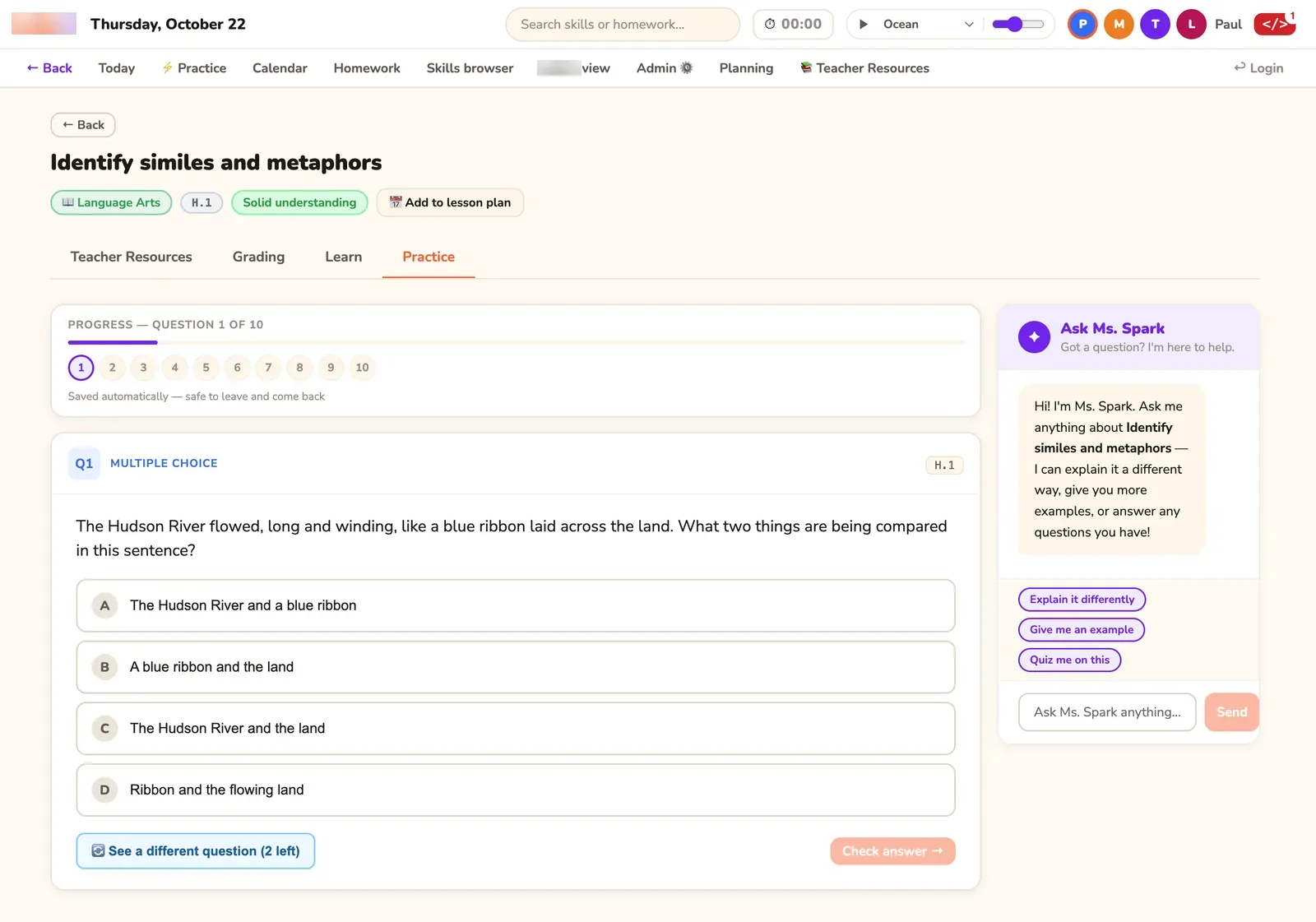The width and height of the screenshot is (1316, 922).
Task: Play the Ocean ambient sound
Action: [x=864, y=25]
